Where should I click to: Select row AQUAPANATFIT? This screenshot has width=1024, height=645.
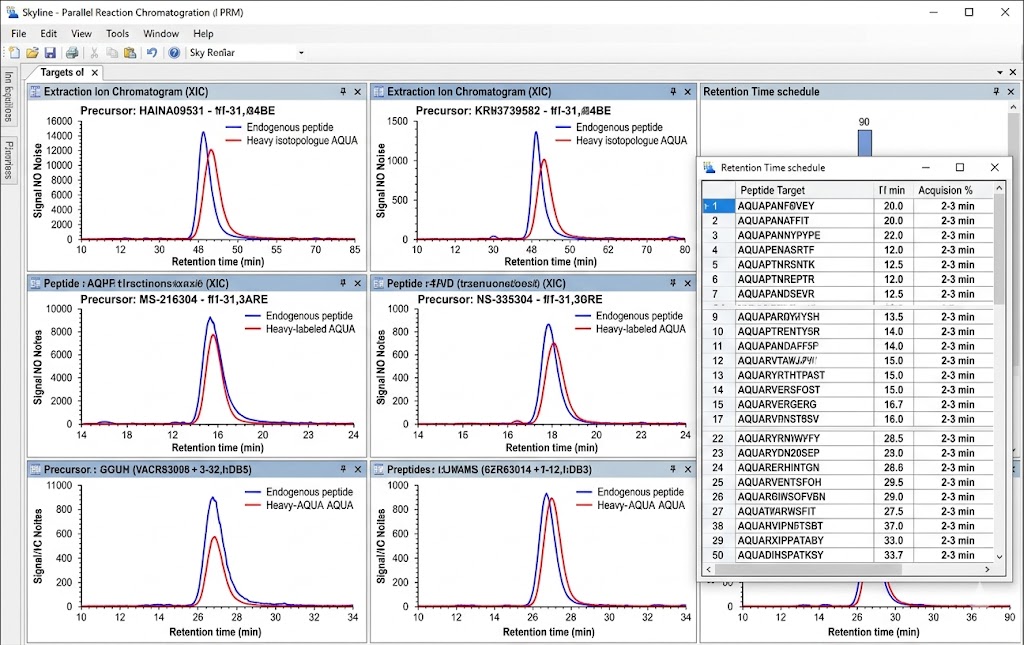848,221
